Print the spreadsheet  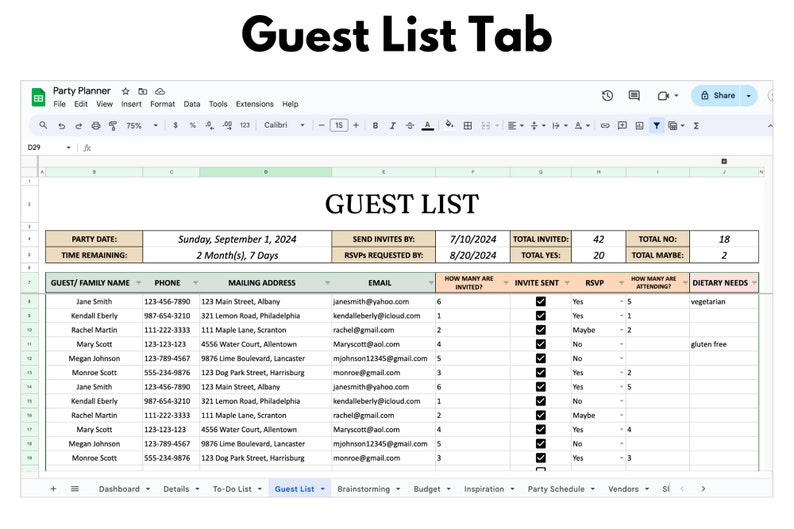[x=96, y=126]
